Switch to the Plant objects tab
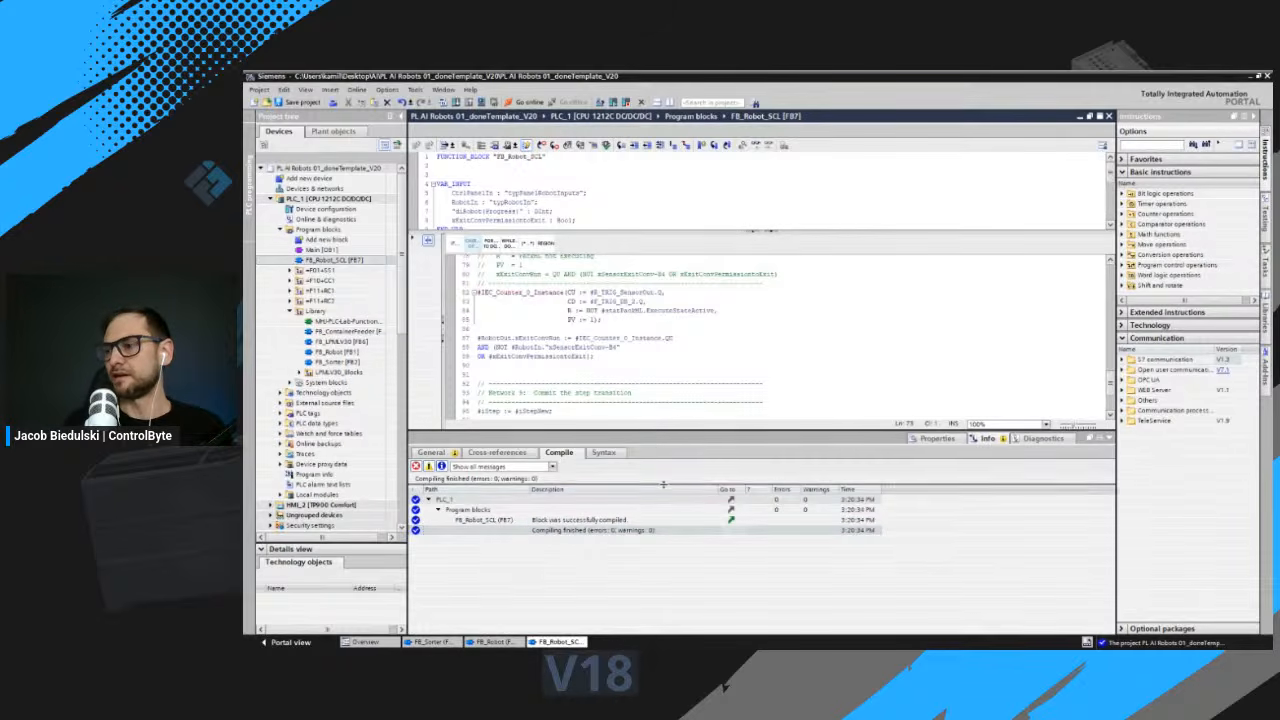1280x720 pixels. (333, 131)
